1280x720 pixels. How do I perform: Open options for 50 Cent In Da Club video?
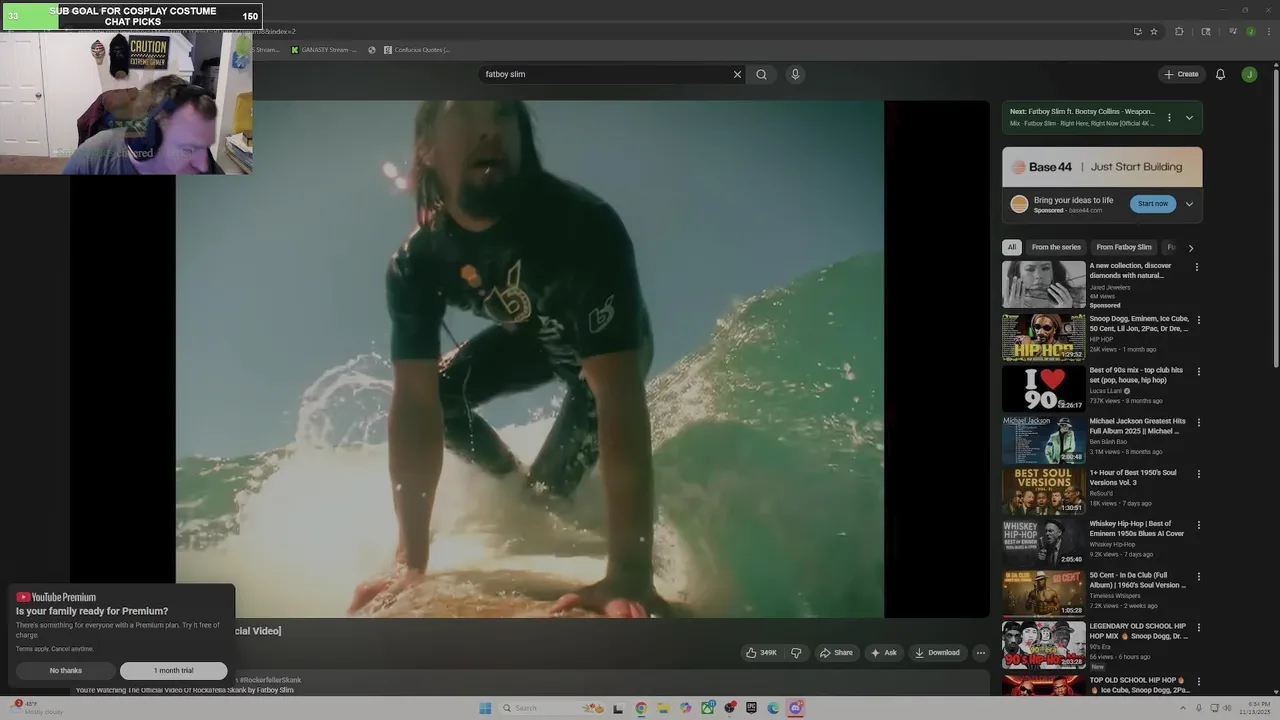[x=1199, y=577]
